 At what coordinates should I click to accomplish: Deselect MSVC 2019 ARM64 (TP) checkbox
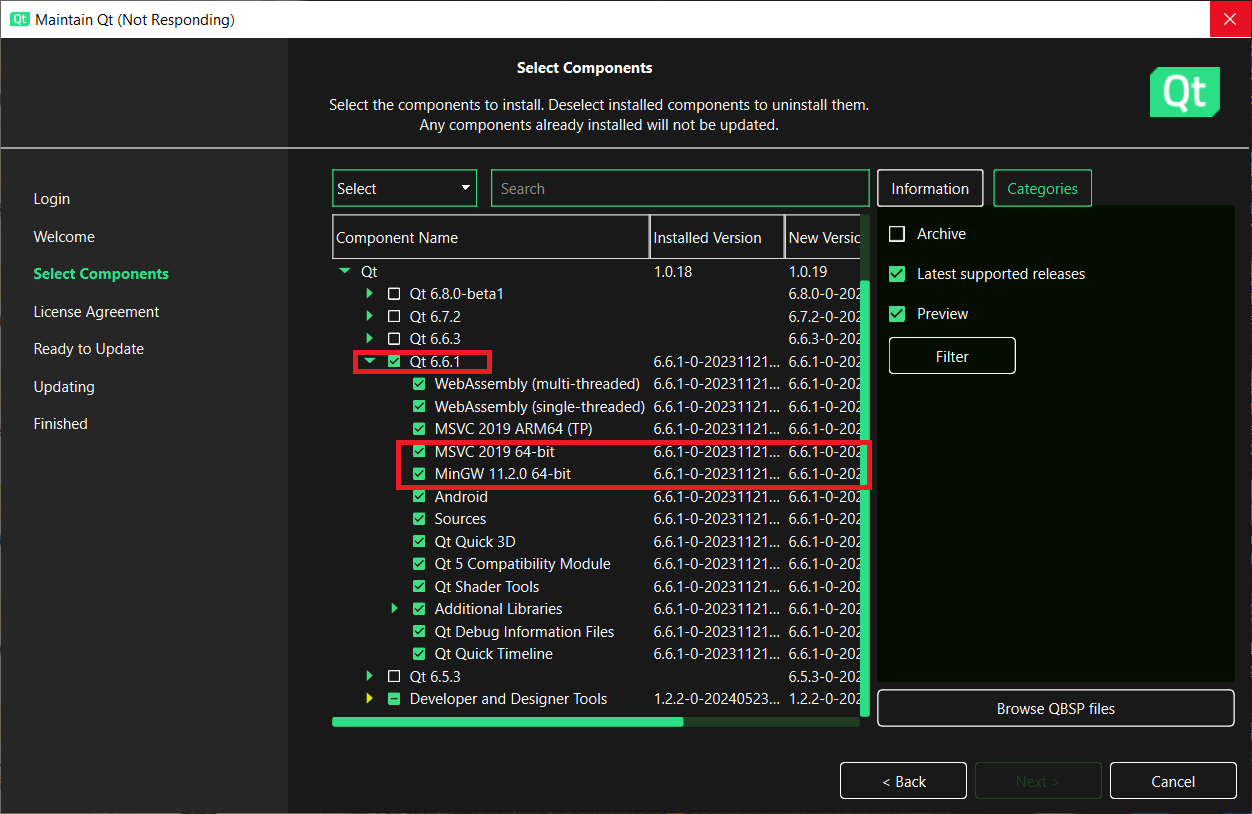coord(419,429)
